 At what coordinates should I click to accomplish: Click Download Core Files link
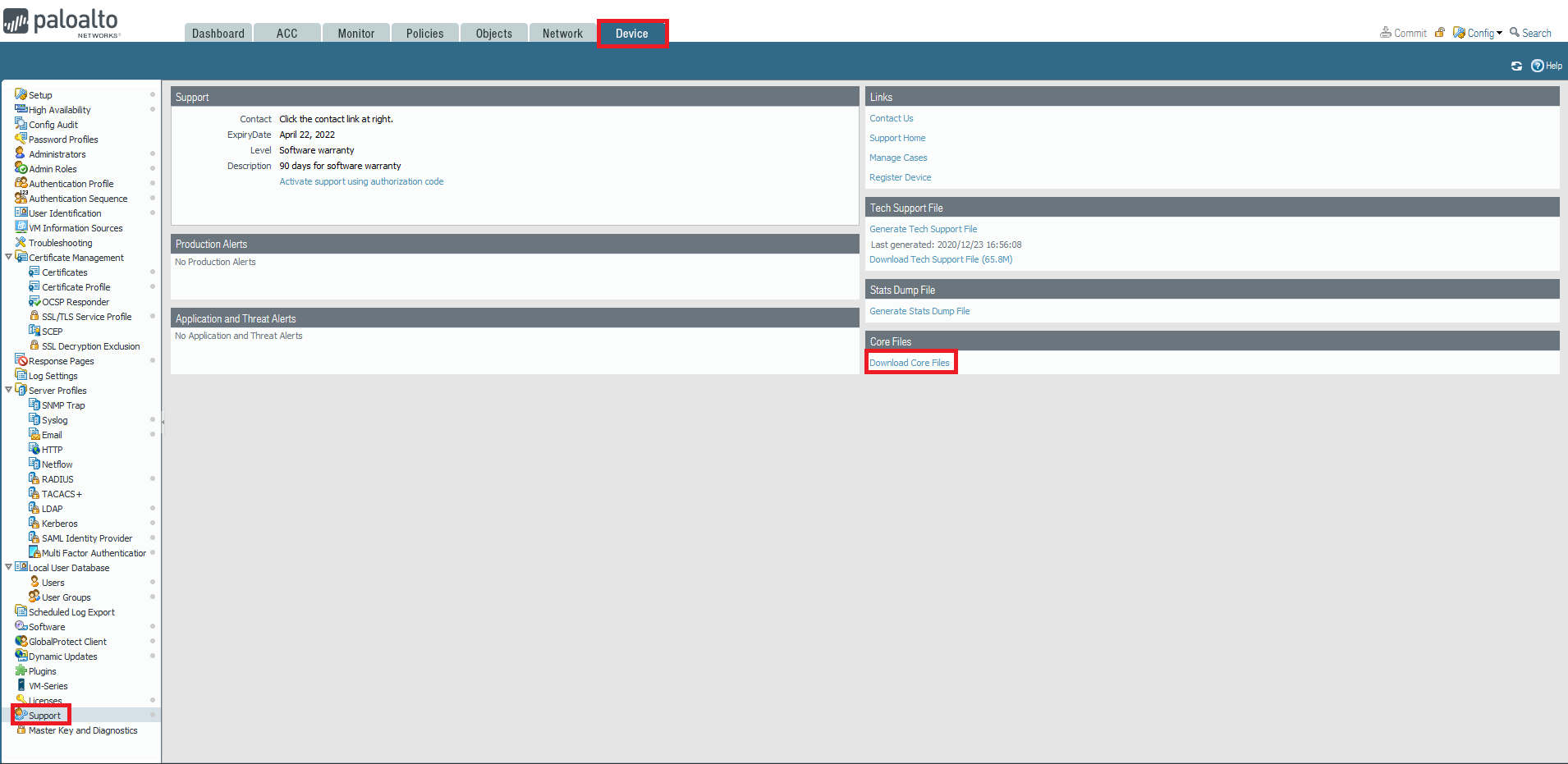(910, 363)
